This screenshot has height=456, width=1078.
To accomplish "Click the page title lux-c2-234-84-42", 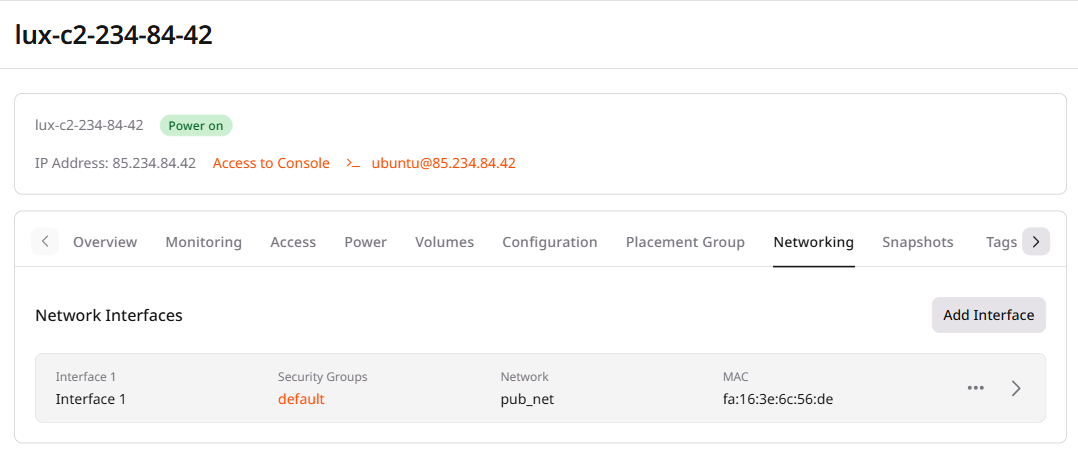I will [114, 35].
